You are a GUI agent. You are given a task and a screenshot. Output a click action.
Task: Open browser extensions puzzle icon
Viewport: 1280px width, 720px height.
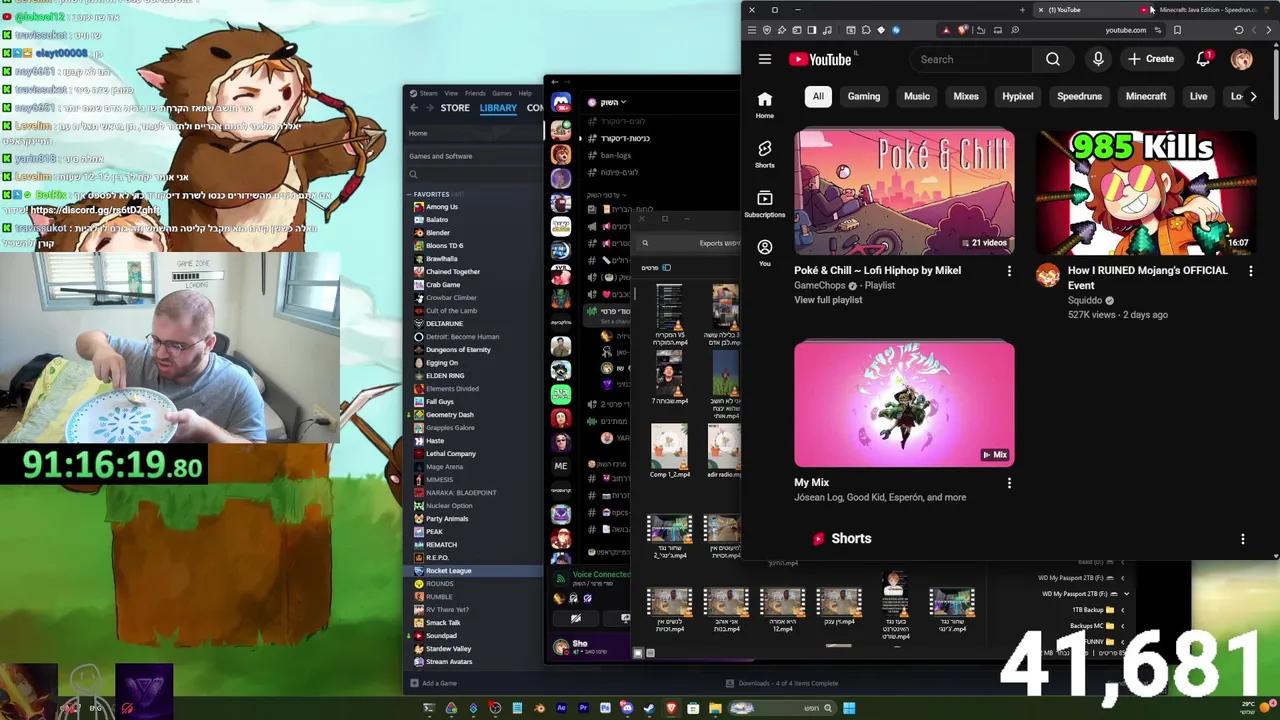[x=865, y=30]
